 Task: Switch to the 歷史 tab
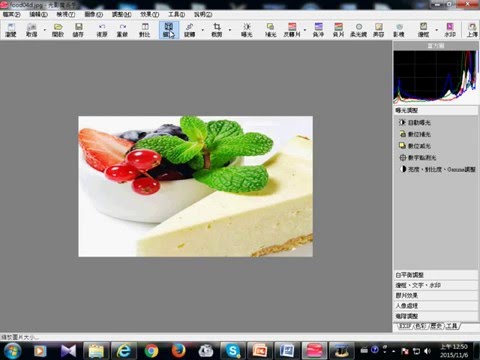point(436,326)
